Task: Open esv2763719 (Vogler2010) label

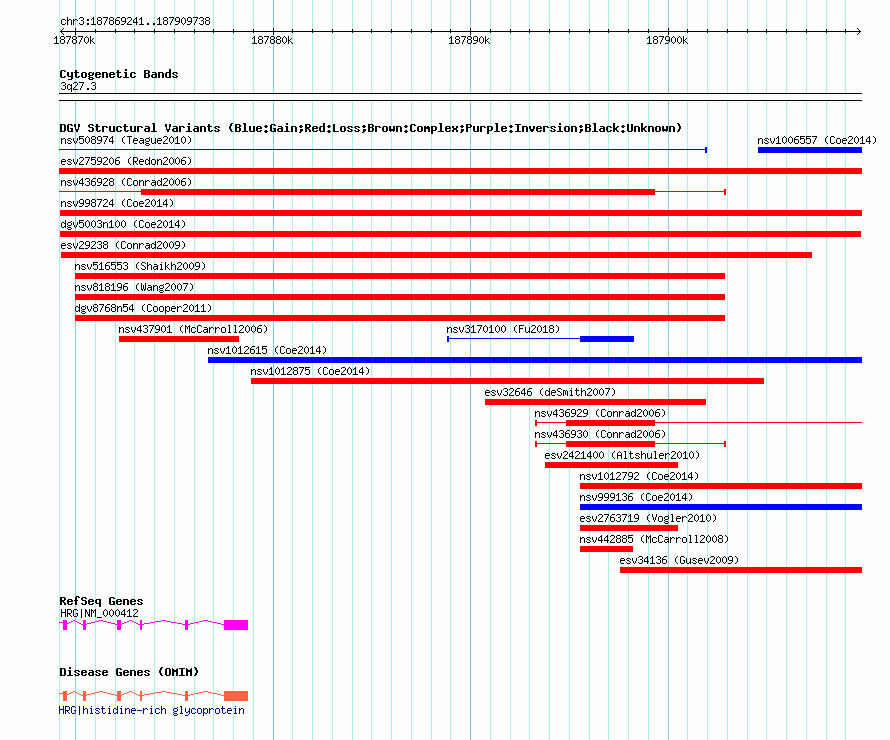Action: [648, 518]
